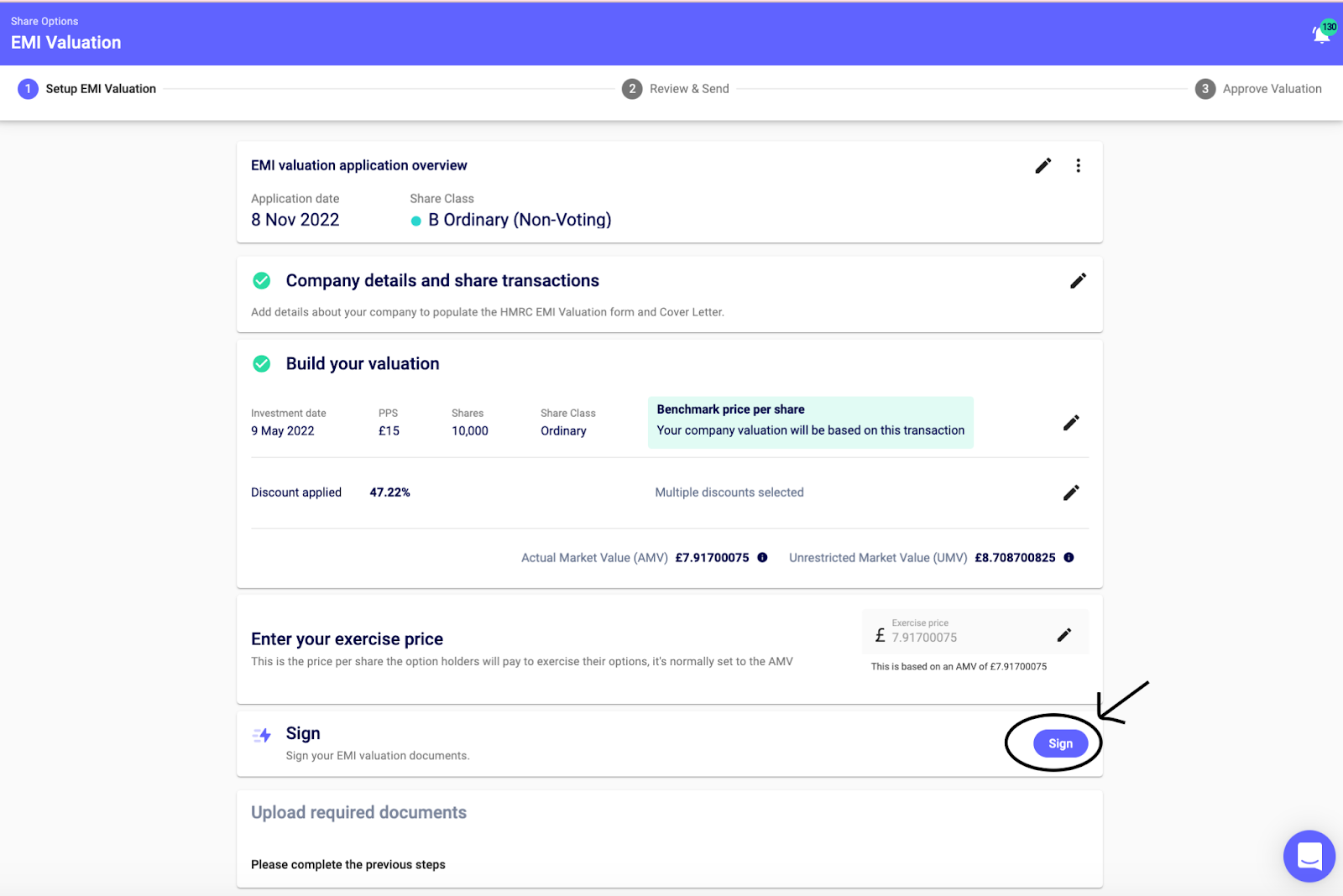Edit the exercise price value
Screen dimensions: 1343x896
click(x=1063, y=635)
